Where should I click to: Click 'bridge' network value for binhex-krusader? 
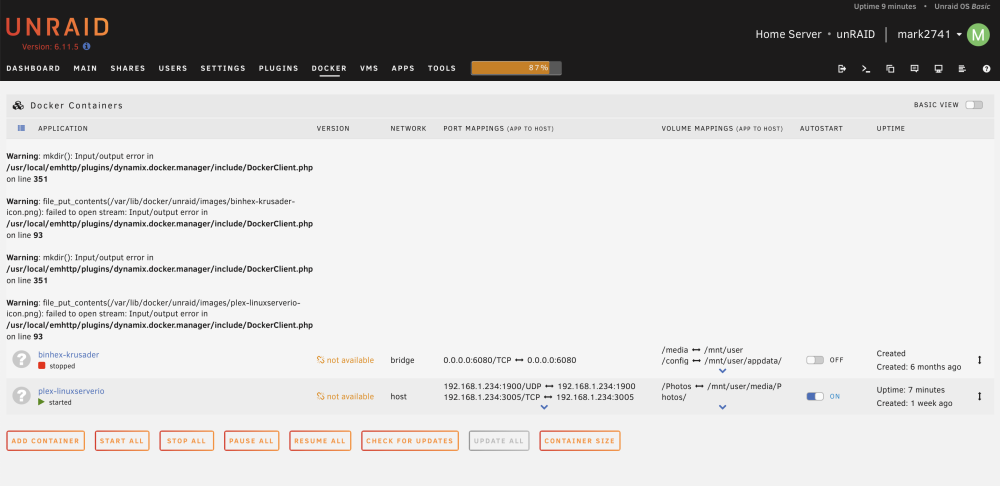click(402, 360)
